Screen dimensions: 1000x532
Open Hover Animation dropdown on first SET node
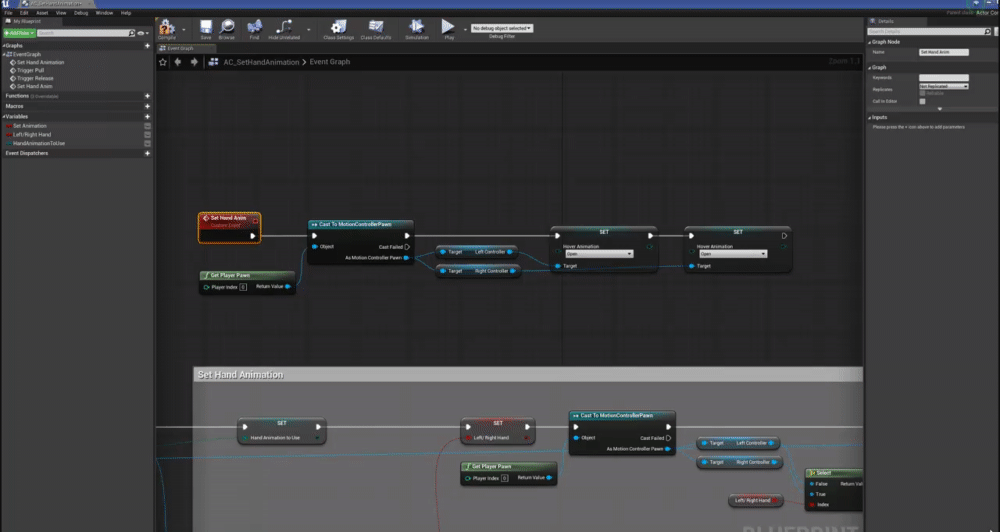[x=599, y=254]
